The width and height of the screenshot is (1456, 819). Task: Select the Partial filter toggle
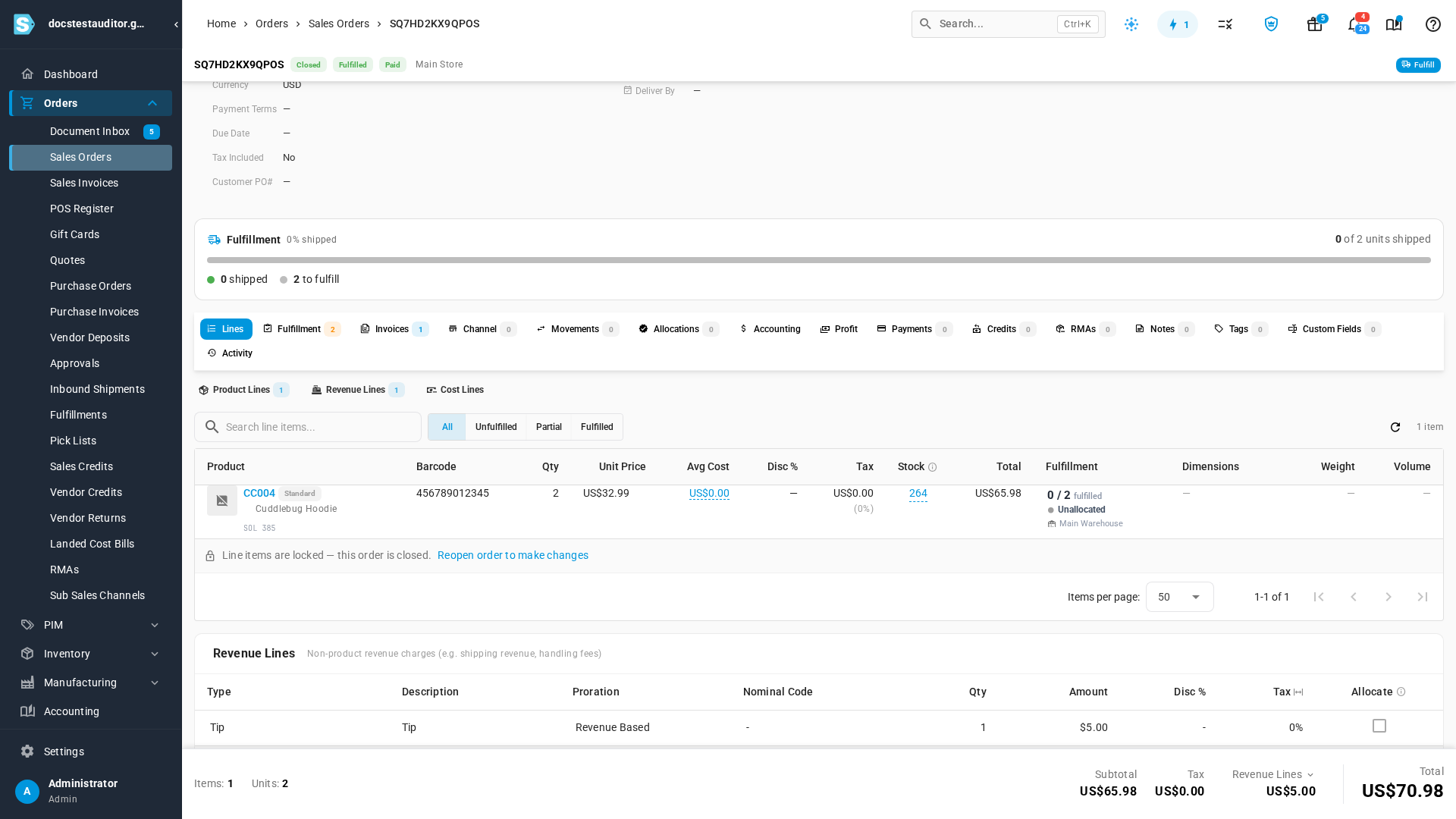549,427
